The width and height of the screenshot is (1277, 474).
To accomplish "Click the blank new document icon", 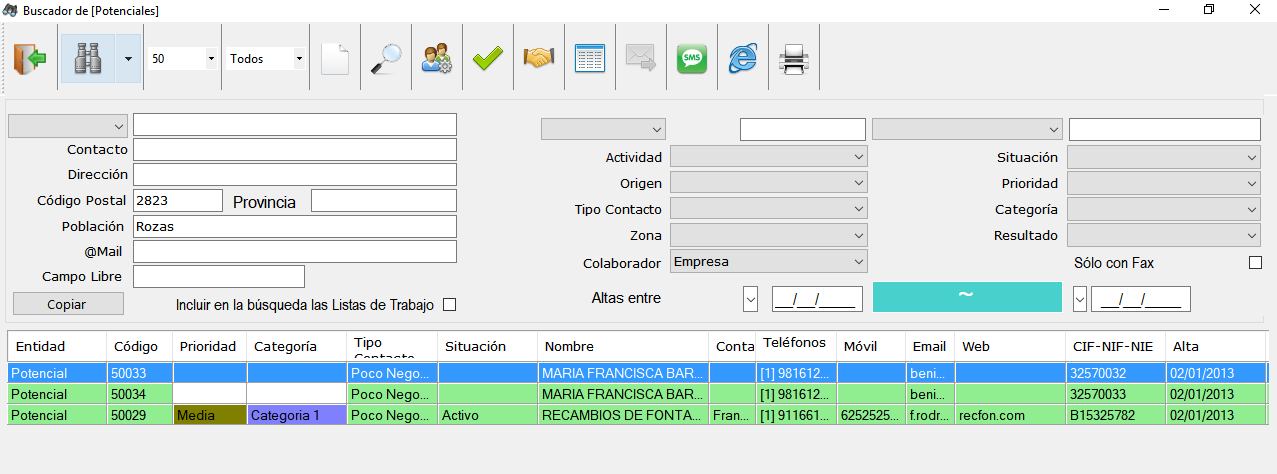I will pyautogui.click(x=335, y=59).
